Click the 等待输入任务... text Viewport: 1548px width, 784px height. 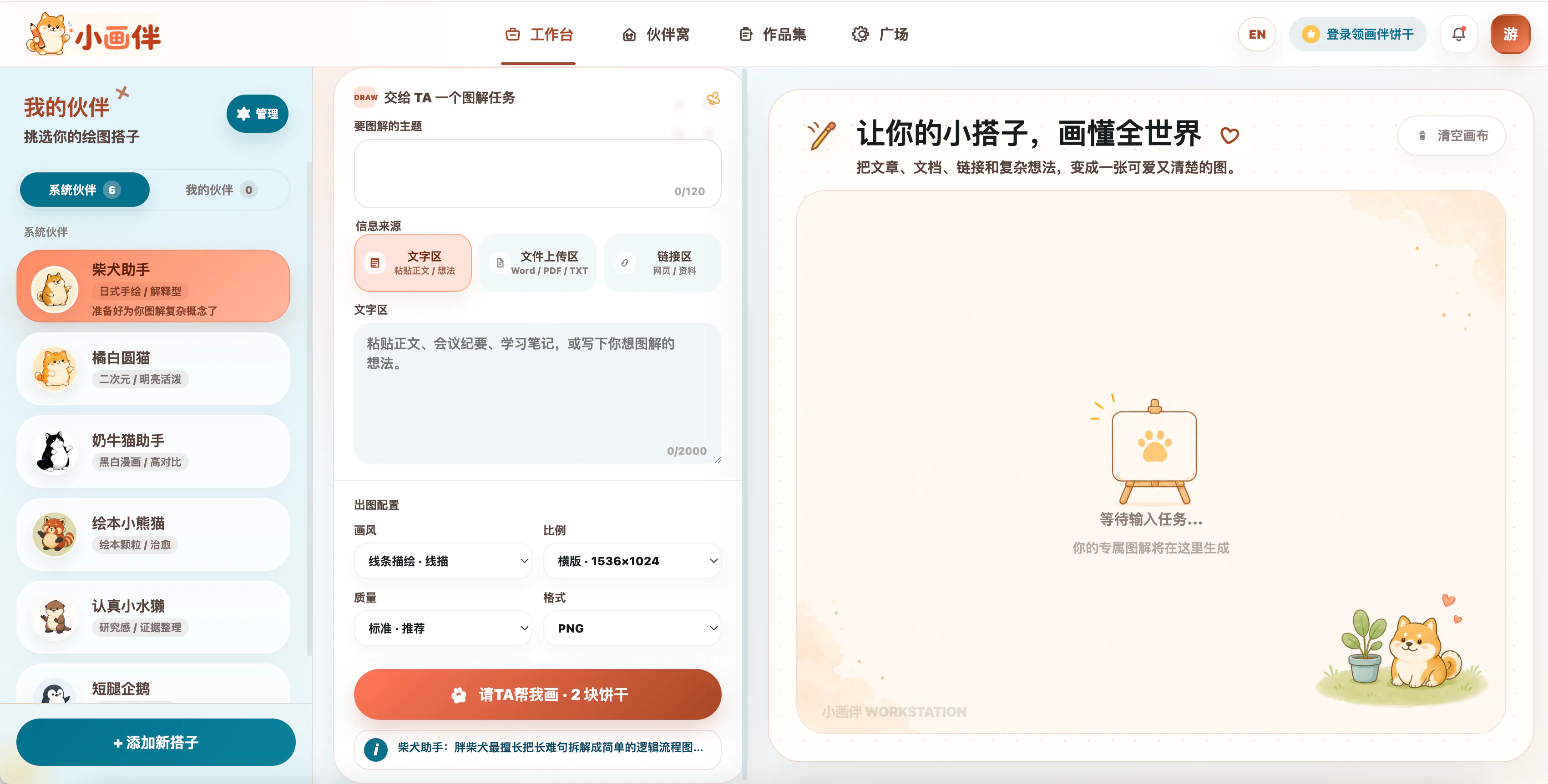(1151, 519)
